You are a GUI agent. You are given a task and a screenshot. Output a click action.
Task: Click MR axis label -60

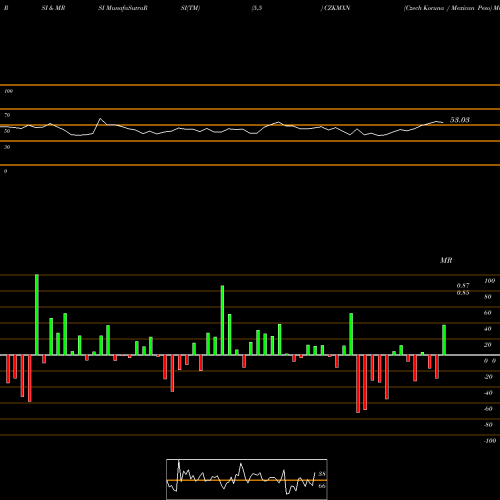(x=488, y=409)
